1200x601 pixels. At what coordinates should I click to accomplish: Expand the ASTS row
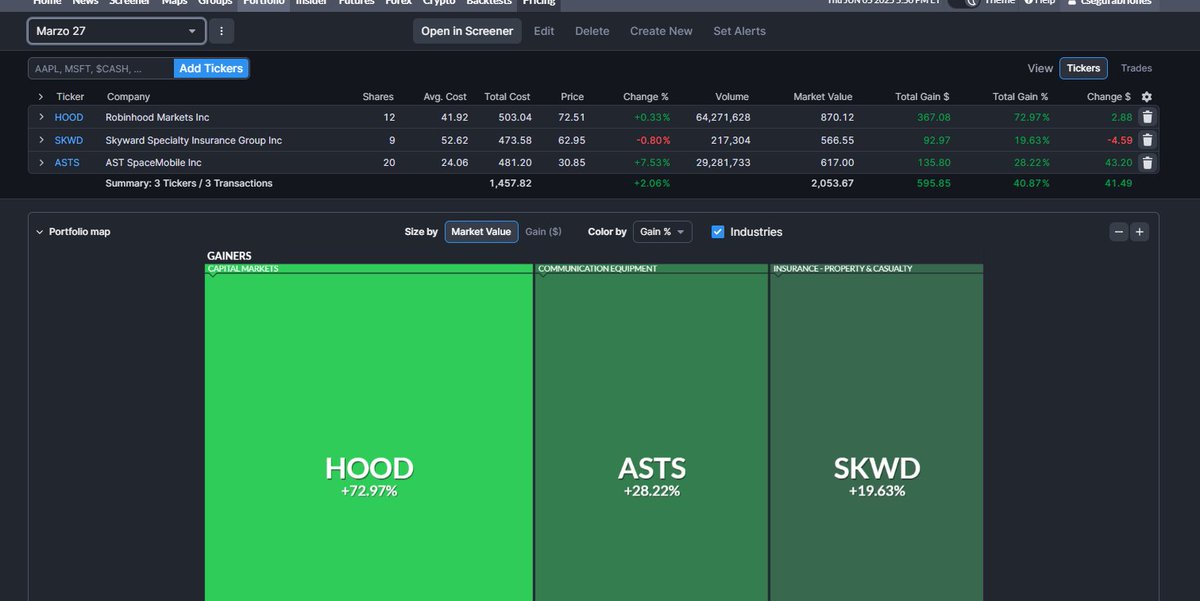coord(41,162)
